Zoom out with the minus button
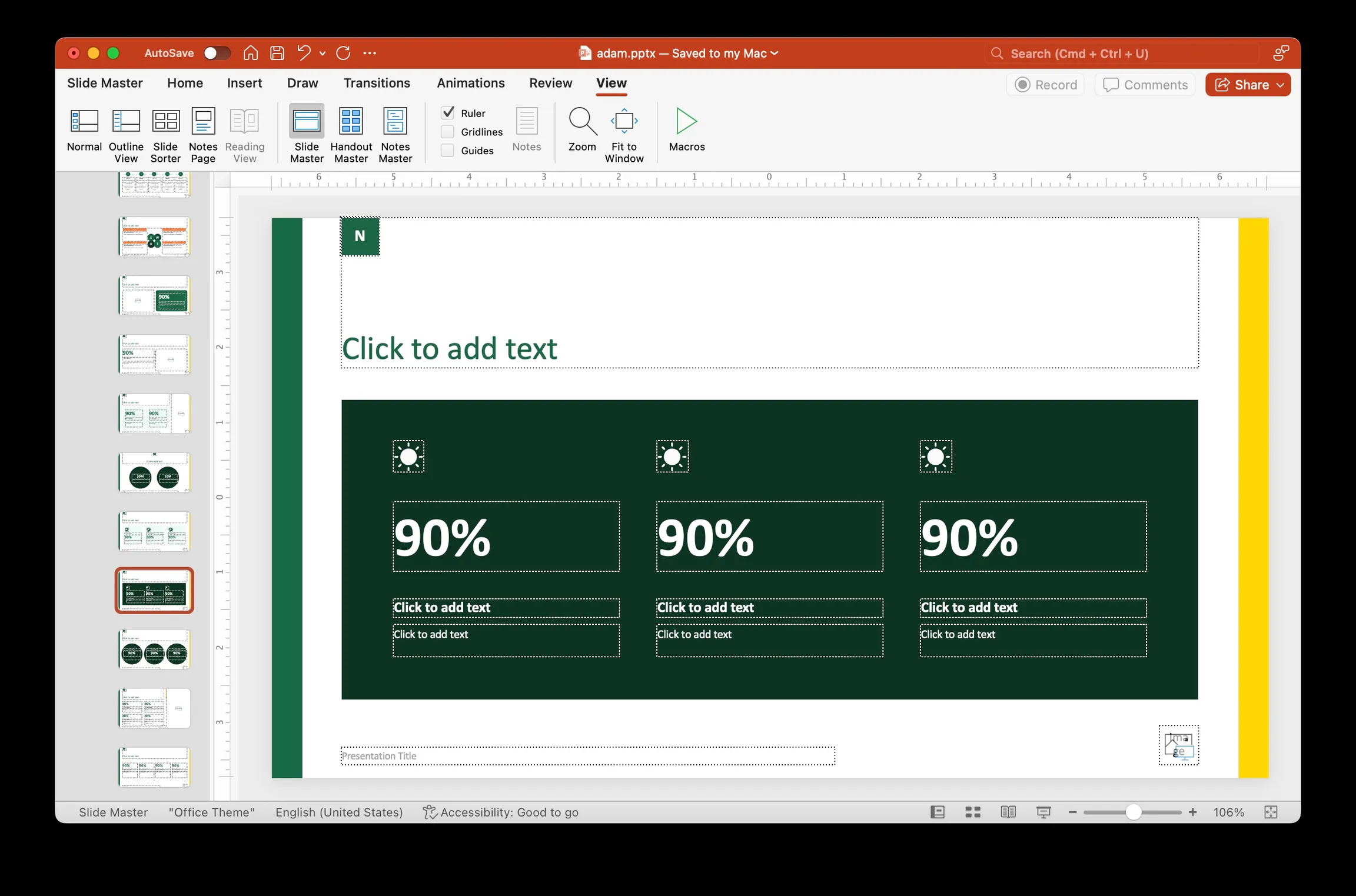 (x=1072, y=812)
